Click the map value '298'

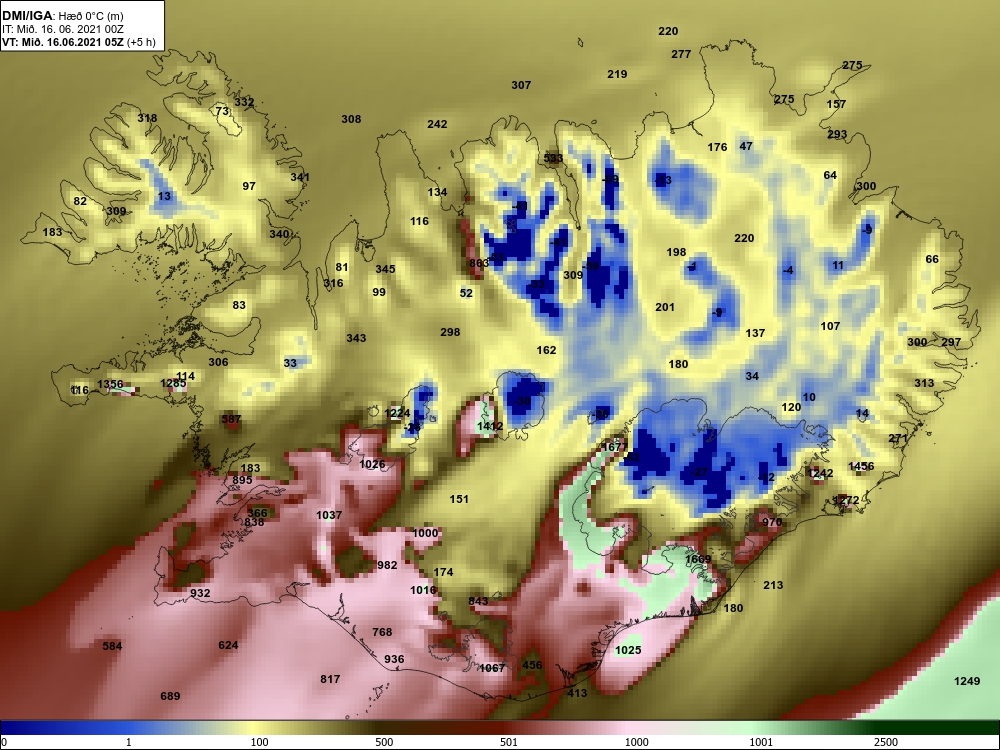pyautogui.click(x=450, y=332)
